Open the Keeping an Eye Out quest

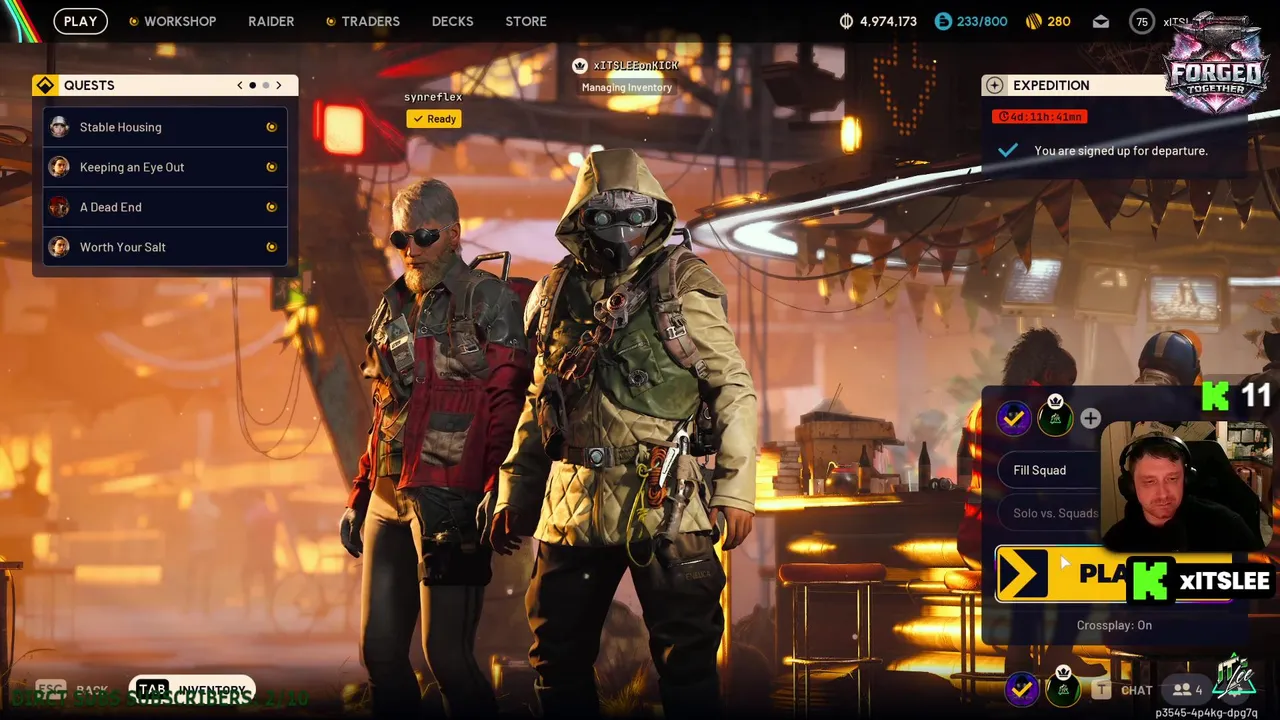[165, 167]
